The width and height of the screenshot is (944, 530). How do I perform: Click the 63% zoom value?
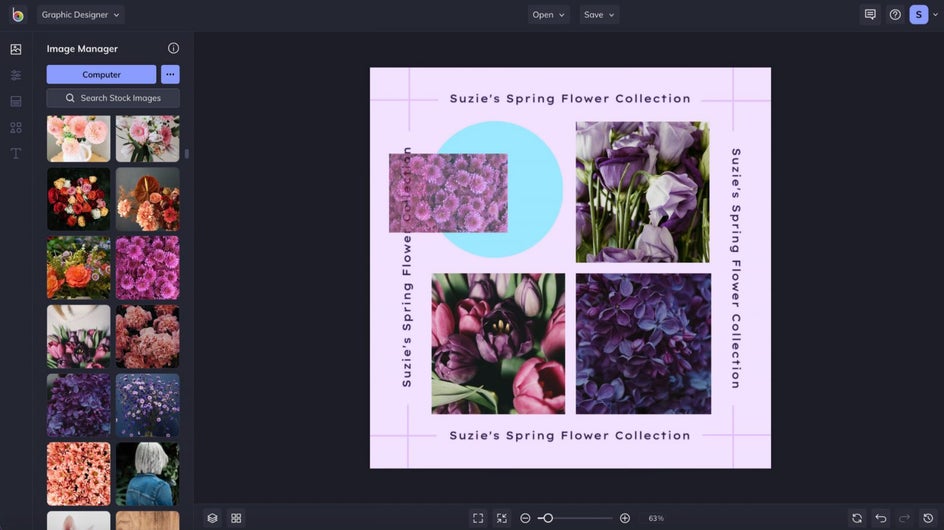pos(656,518)
